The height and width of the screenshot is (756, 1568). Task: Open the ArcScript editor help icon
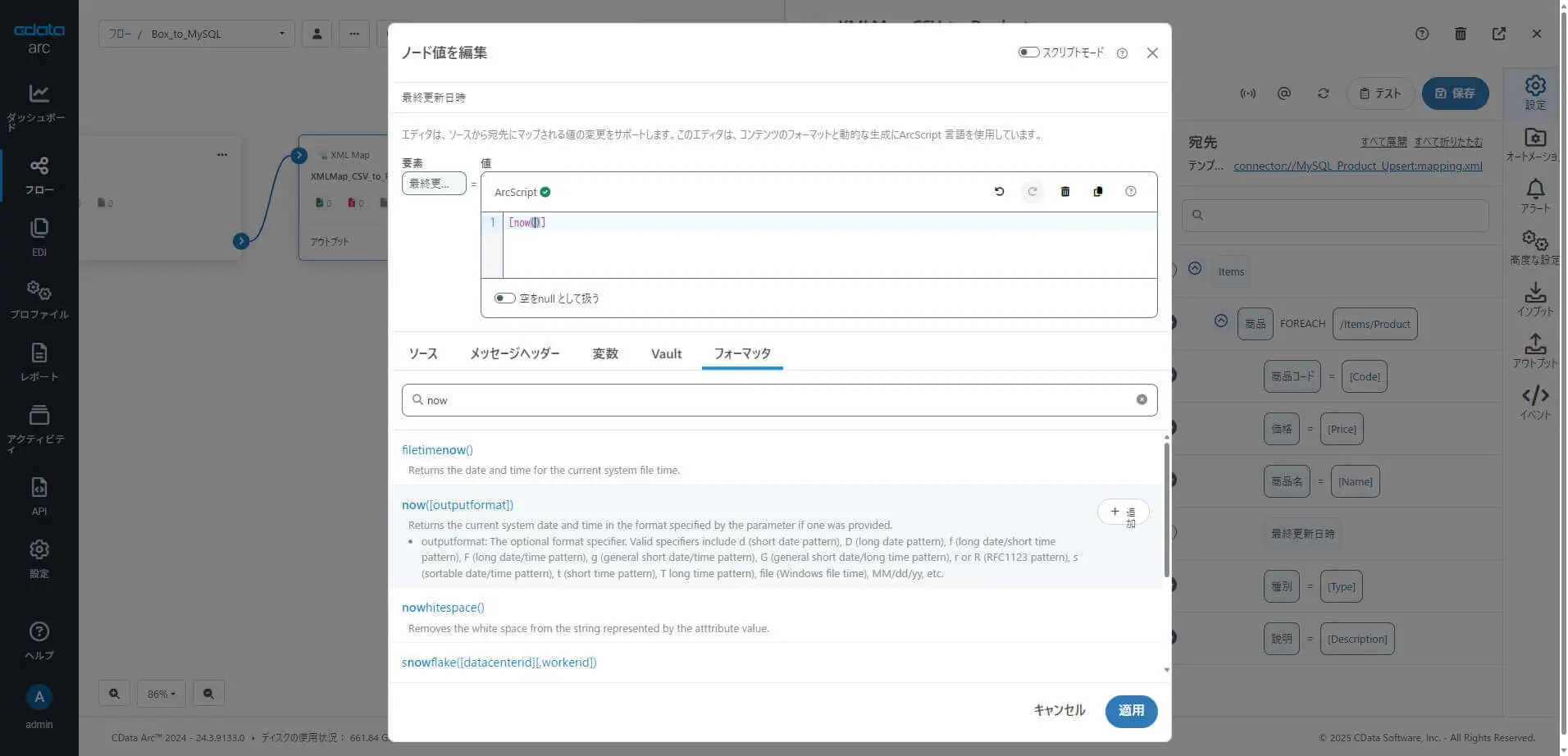pos(1131,192)
